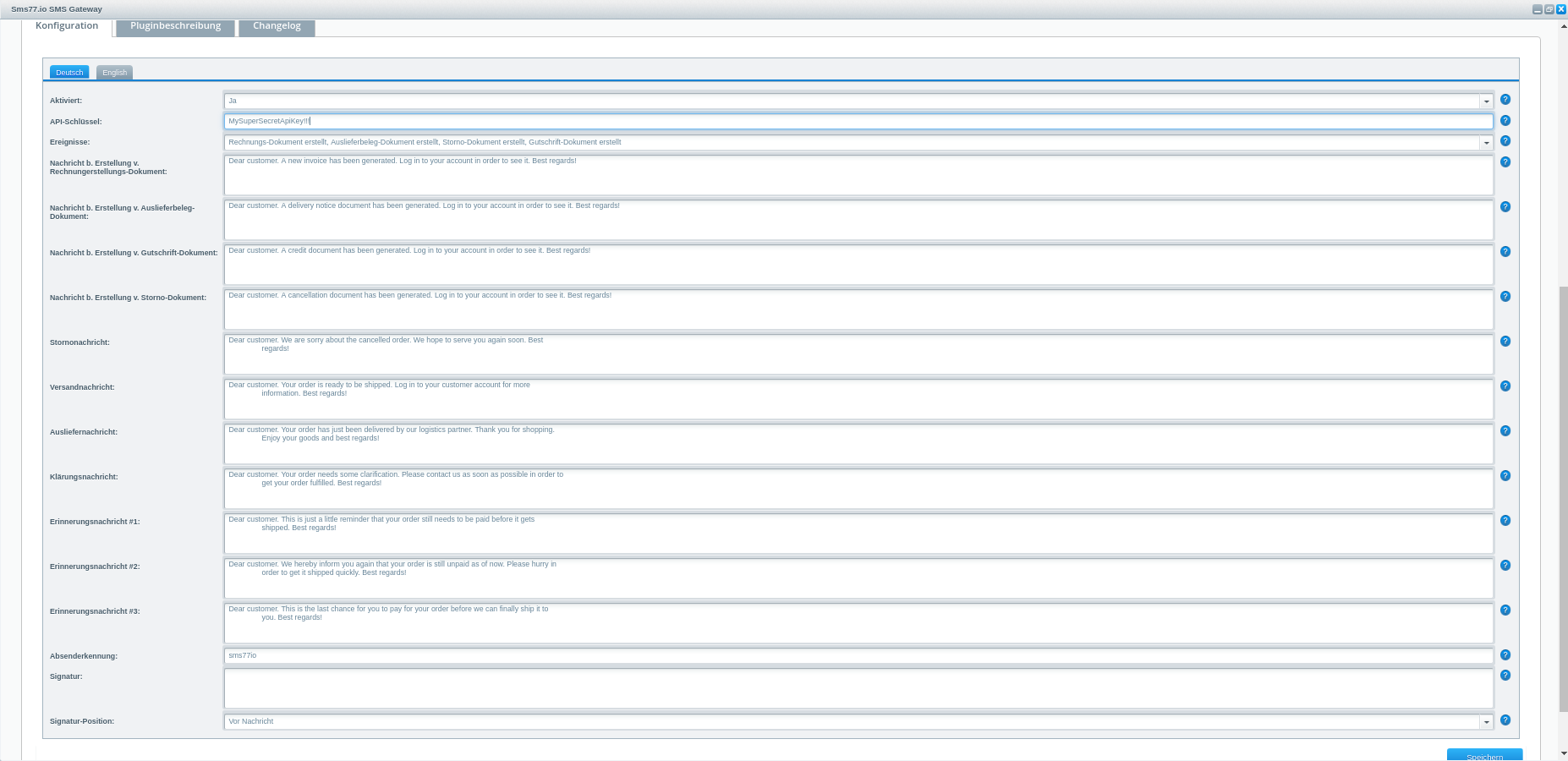Edit the Stornonachricht message textarea

click(858, 354)
